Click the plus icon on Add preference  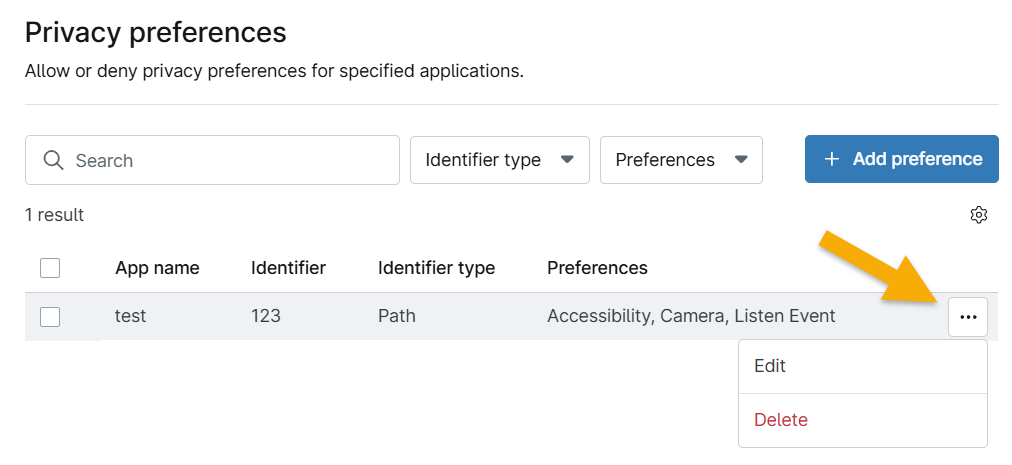tap(831, 160)
